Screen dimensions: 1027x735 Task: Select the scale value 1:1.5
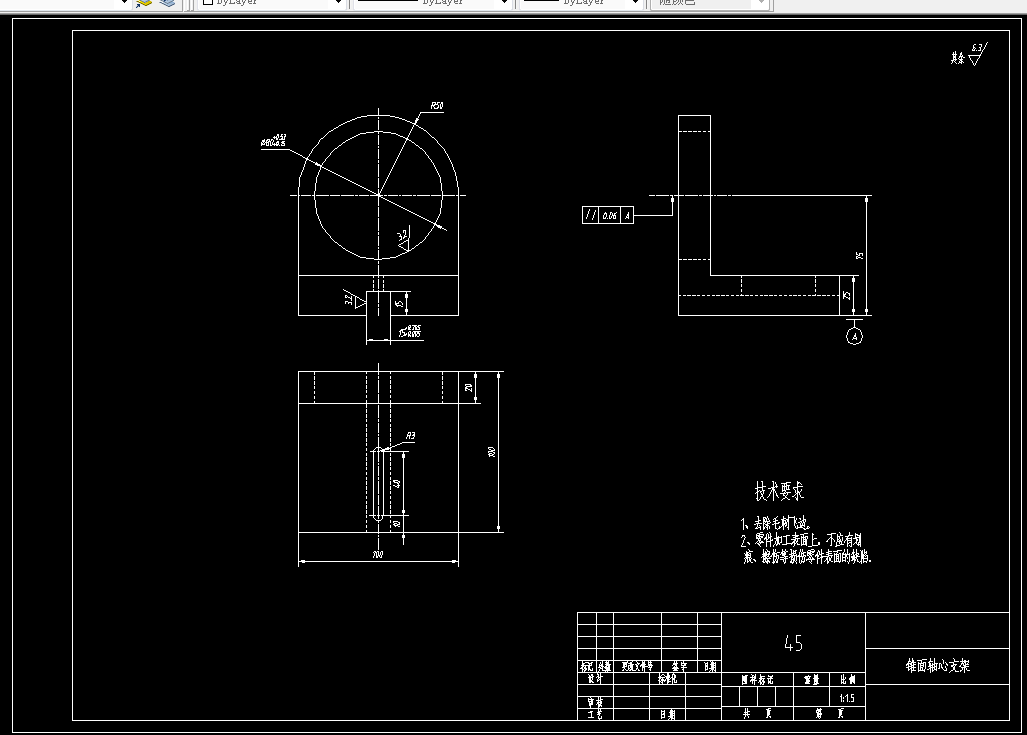pyautogui.click(x=847, y=698)
